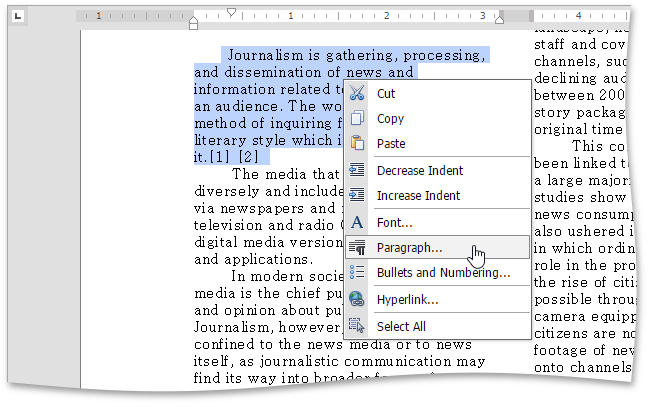Click the right column text 'studies show'
Image resolution: width=650 pixels, height=407 pixels.
point(580,197)
